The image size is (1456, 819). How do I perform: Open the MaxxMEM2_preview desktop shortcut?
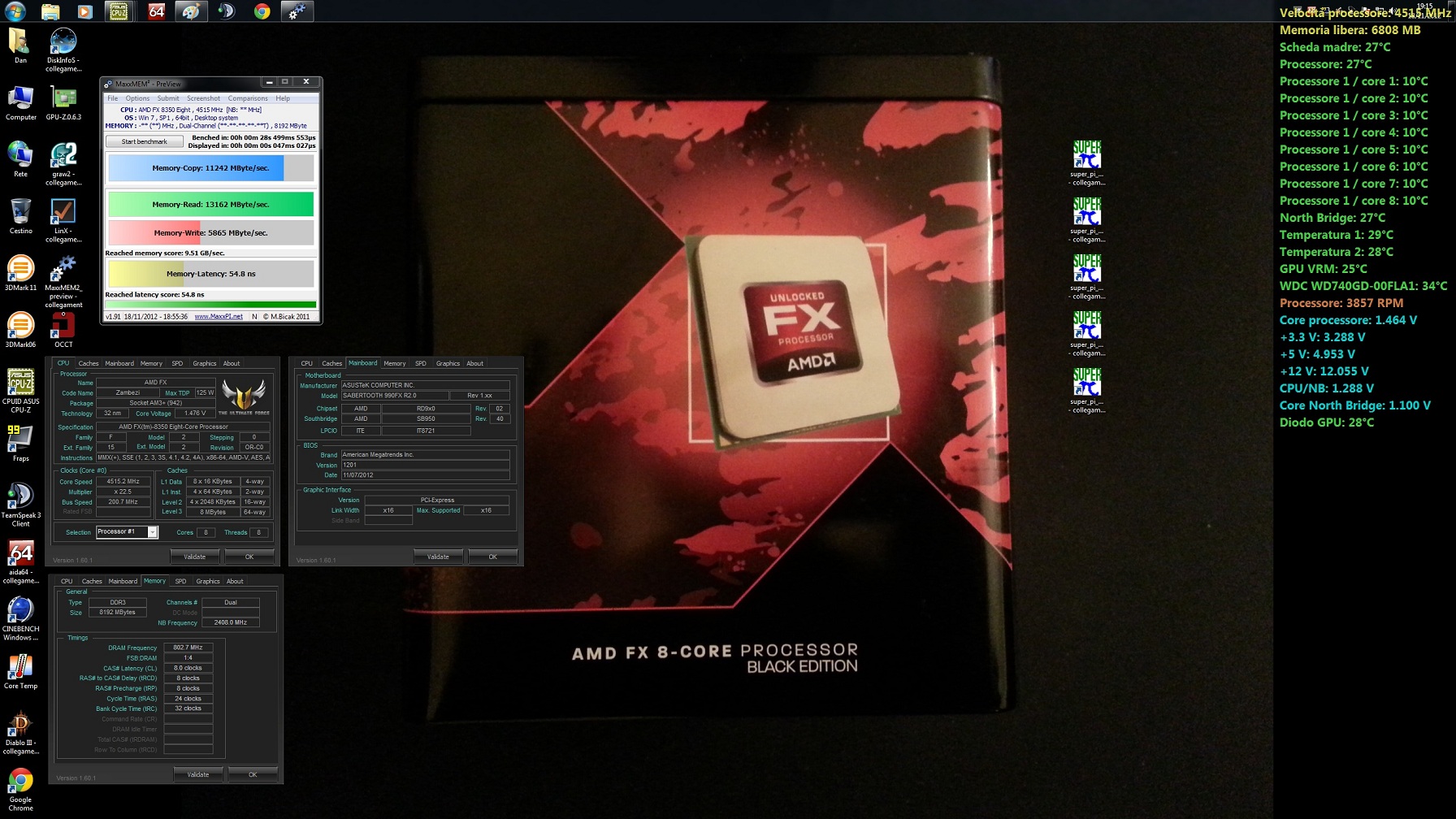(63, 282)
